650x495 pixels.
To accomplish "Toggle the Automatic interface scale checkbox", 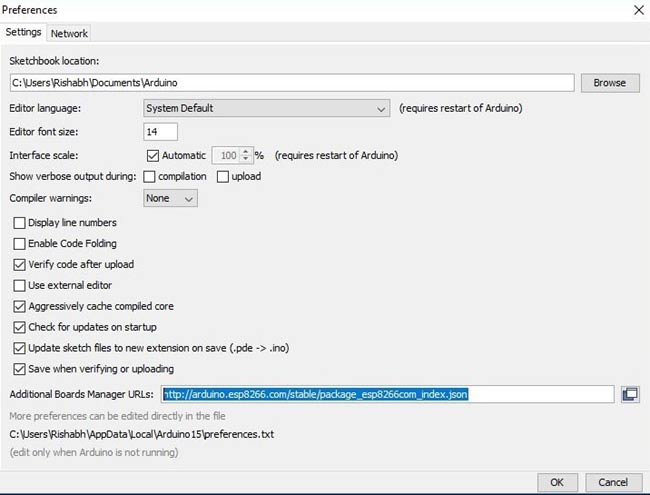I will point(153,155).
